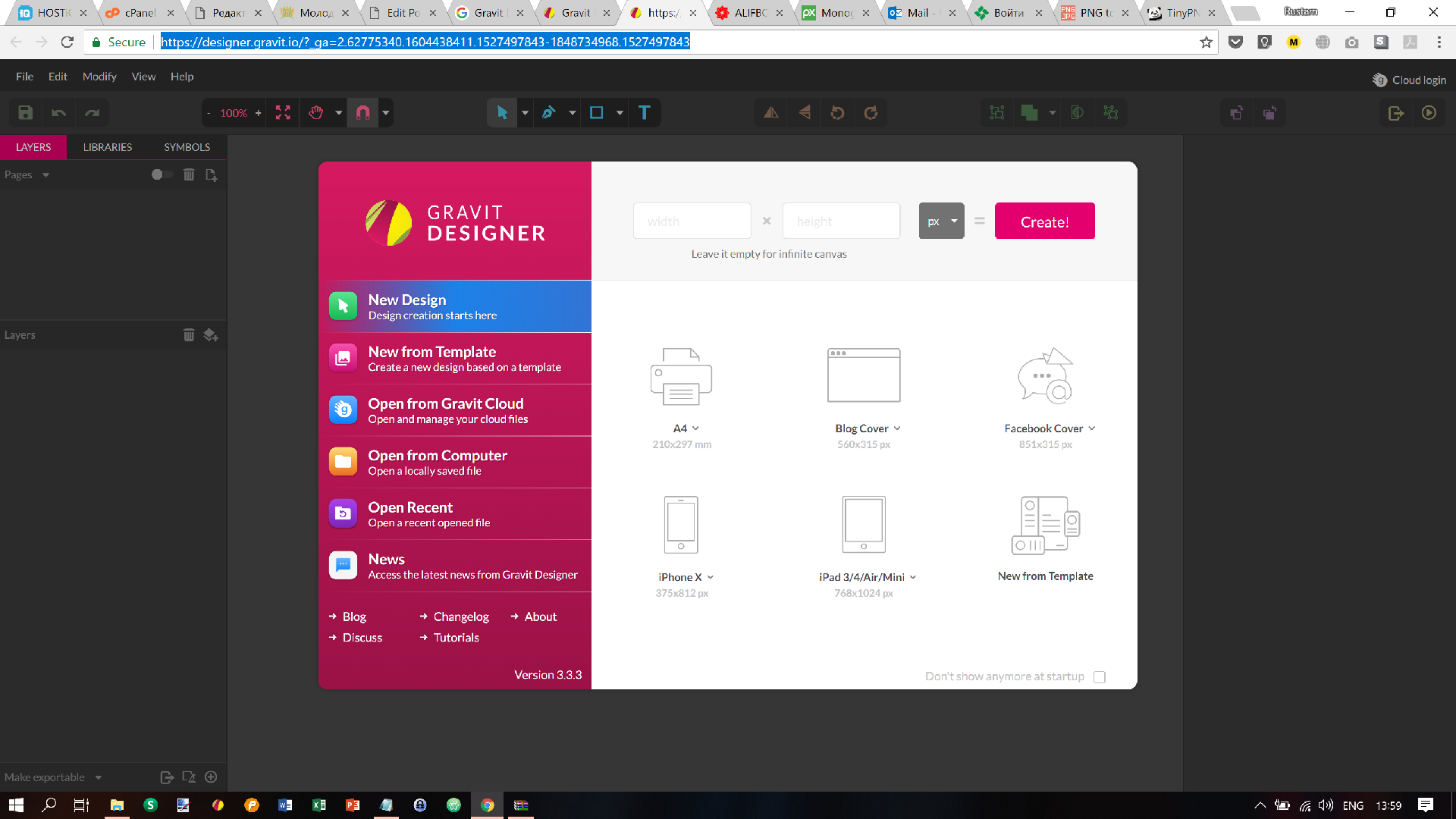Select the Hand pan tool
Image resolution: width=1456 pixels, height=819 pixels.
[316, 113]
